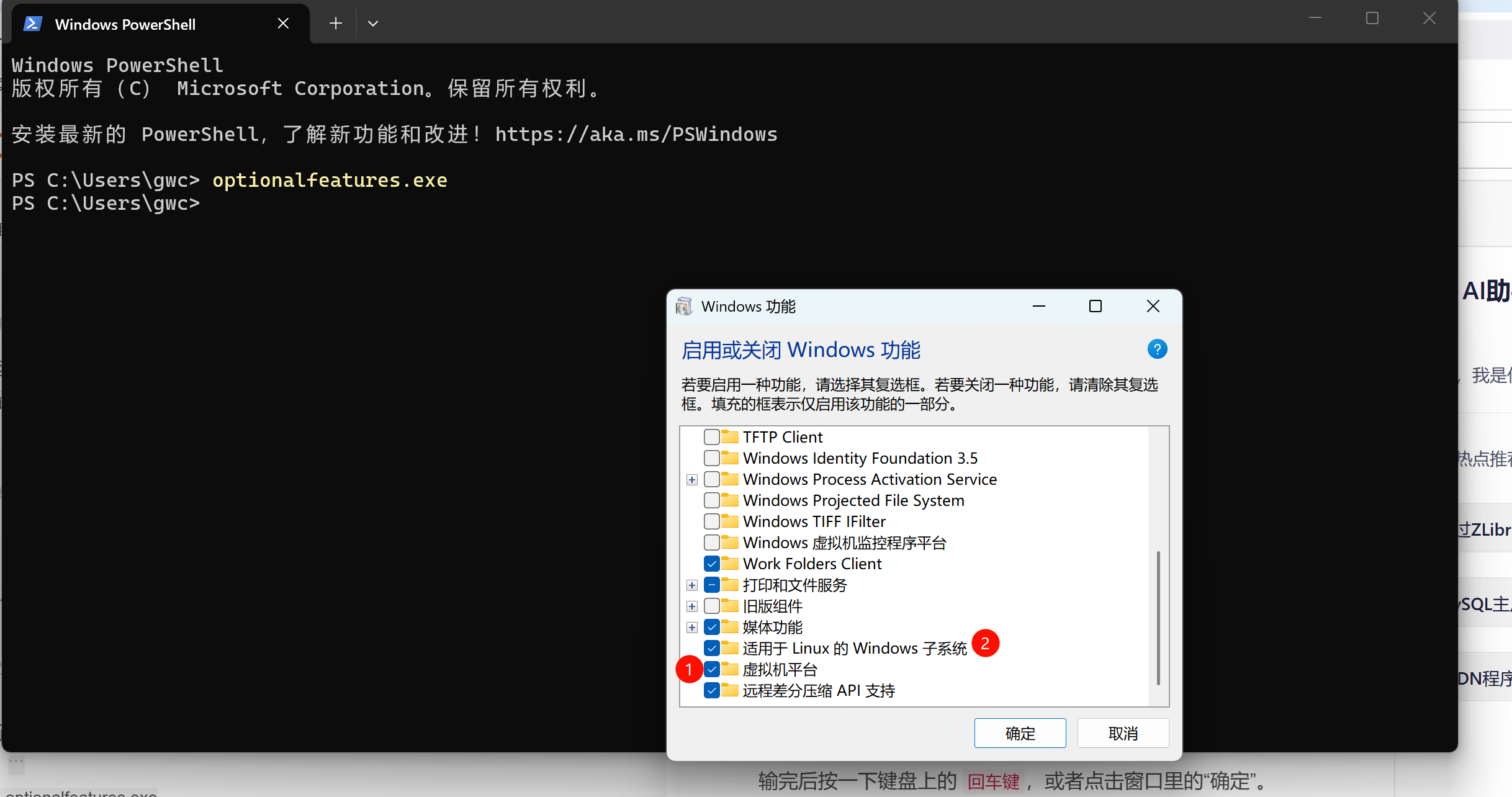Switch to the Windows PowerShell tab

(124, 24)
